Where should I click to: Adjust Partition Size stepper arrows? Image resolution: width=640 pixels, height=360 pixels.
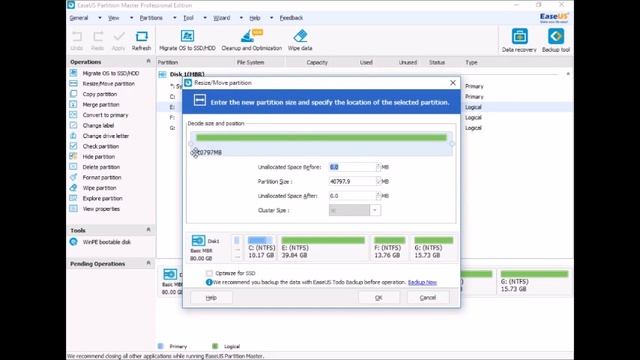(378, 181)
